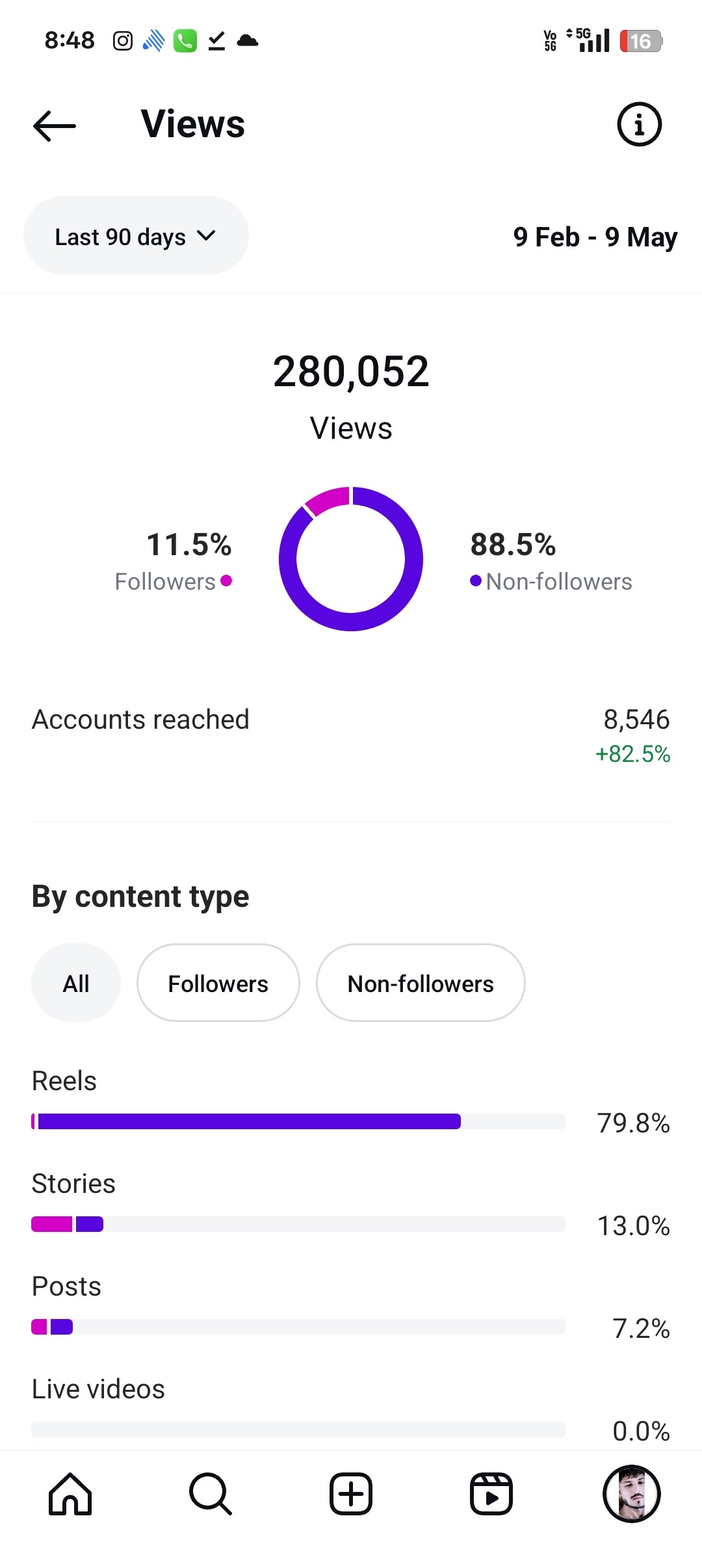Expand the Last 90 days dropdown
702x1568 pixels.
136,236
